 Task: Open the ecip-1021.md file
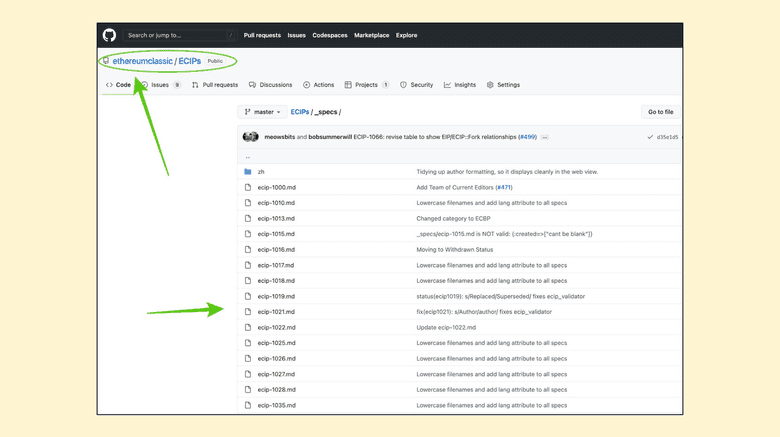click(x=276, y=311)
